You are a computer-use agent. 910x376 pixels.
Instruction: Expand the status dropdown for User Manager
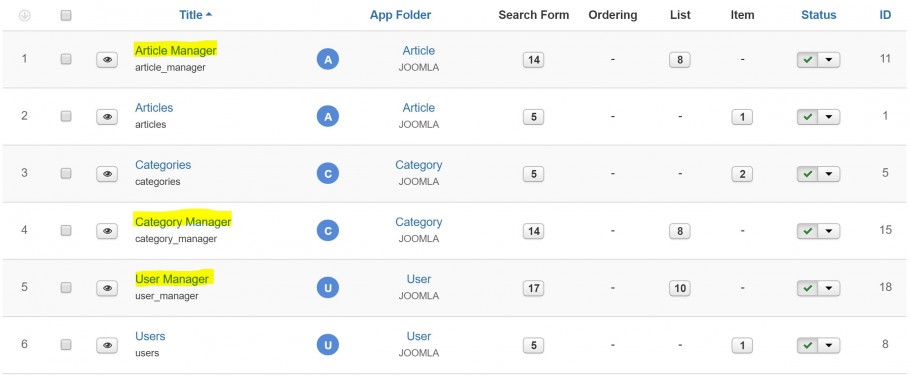pyautogui.click(x=829, y=288)
